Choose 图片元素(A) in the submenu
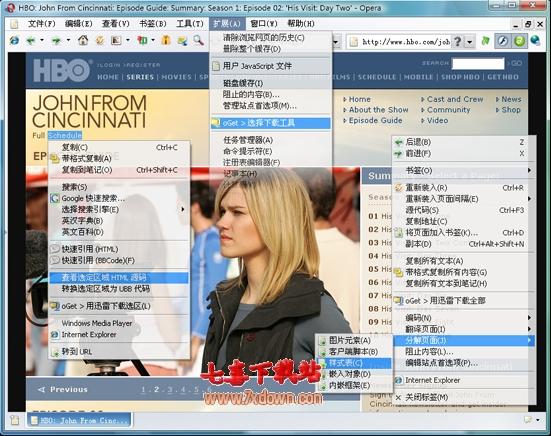 click(x=354, y=340)
